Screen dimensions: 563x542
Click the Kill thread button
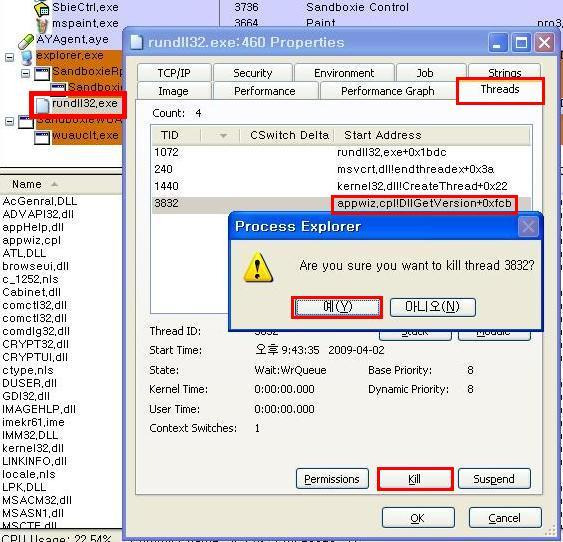[x=415, y=479]
